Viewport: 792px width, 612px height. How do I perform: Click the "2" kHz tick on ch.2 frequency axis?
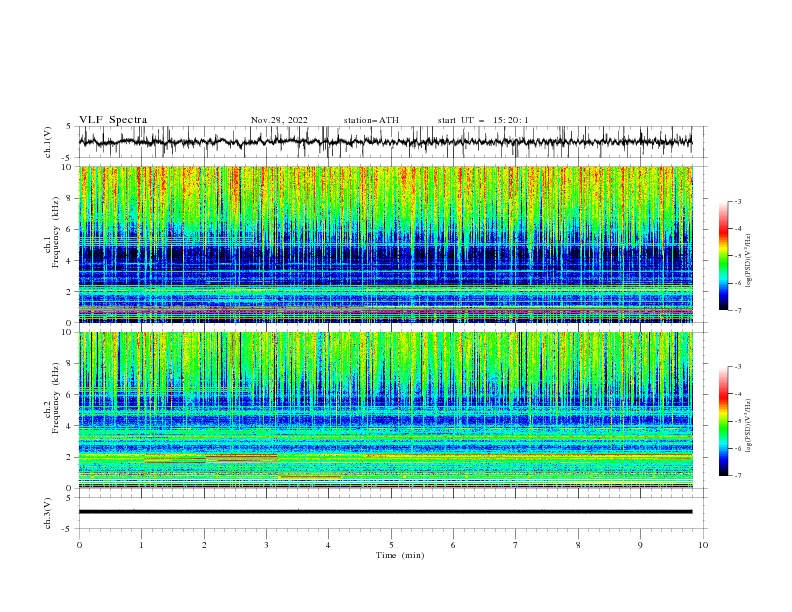[70, 457]
